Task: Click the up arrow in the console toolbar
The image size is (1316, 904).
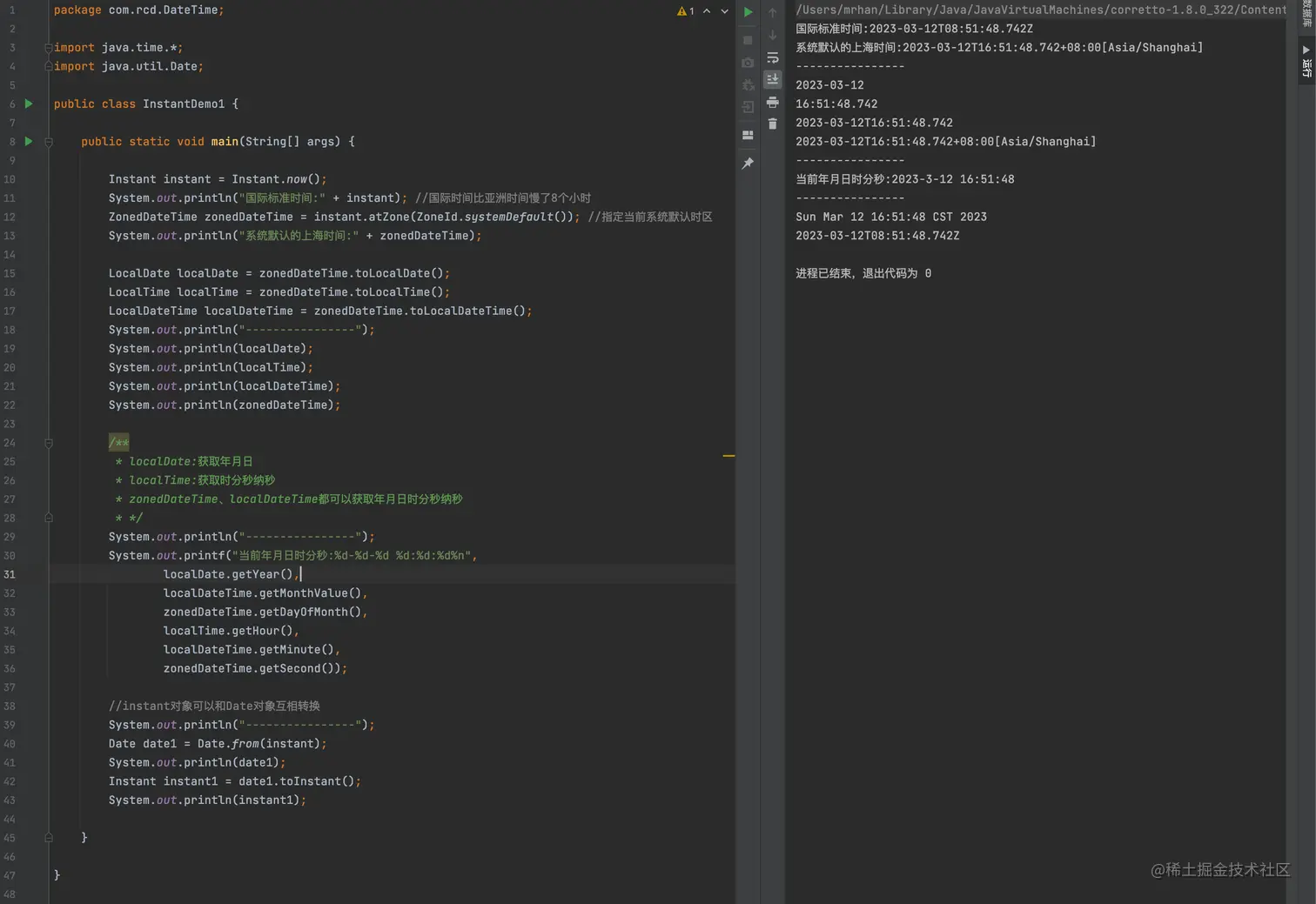Action: (x=772, y=12)
